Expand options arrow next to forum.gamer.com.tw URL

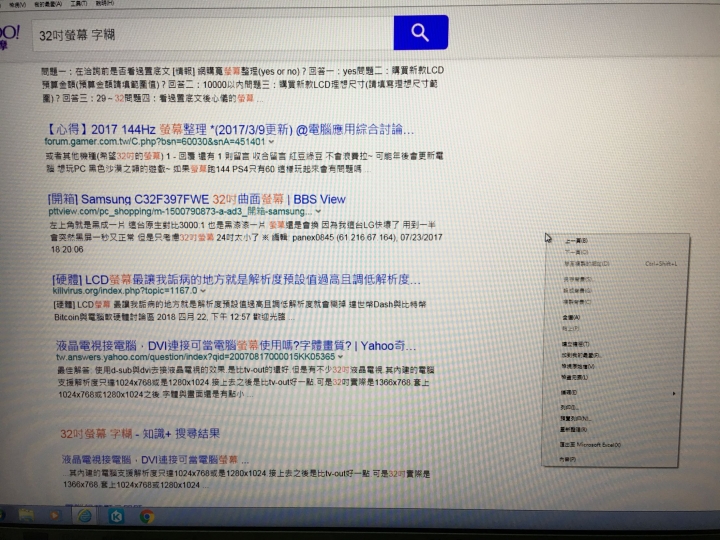coord(271,142)
